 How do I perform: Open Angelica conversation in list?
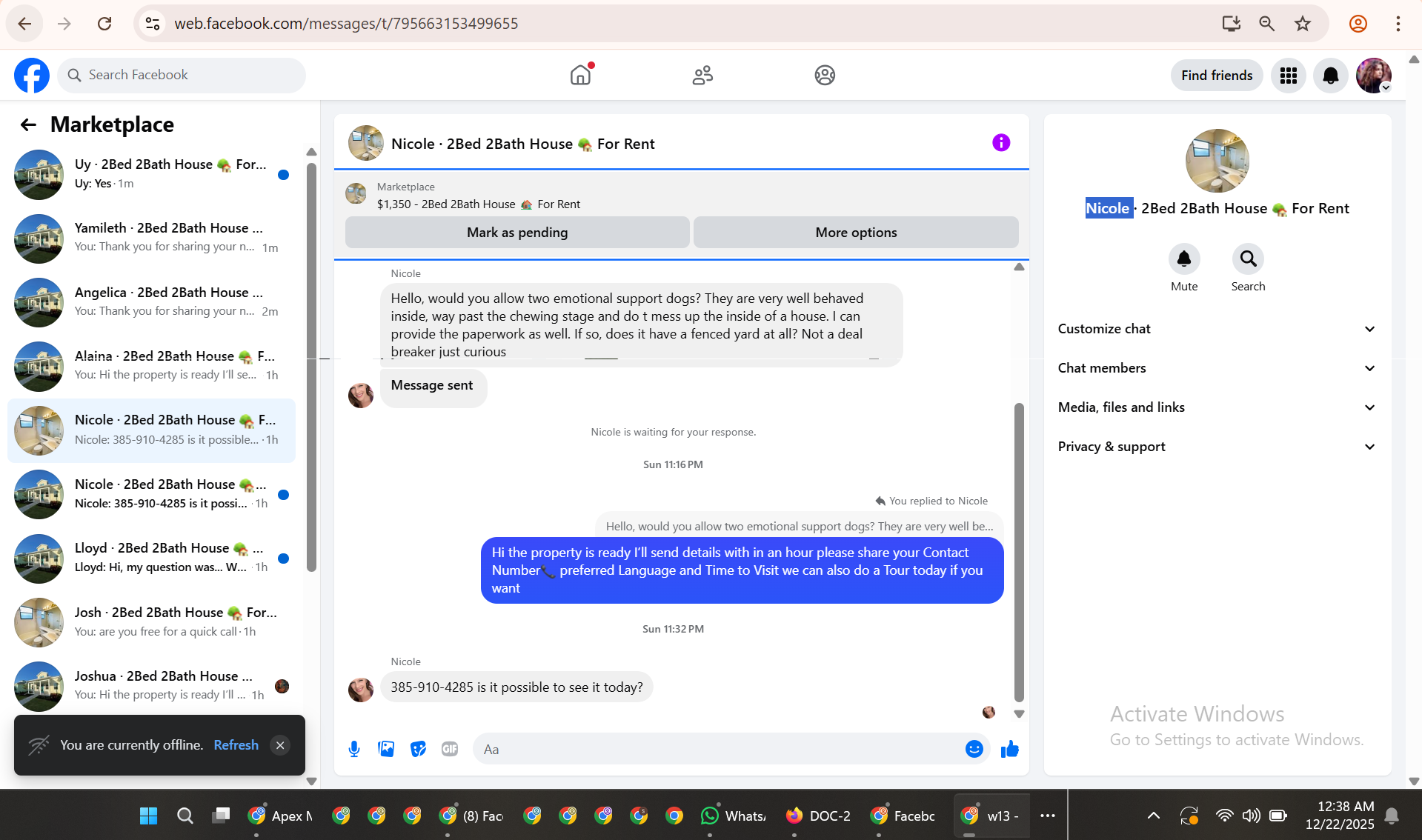(x=151, y=303)
